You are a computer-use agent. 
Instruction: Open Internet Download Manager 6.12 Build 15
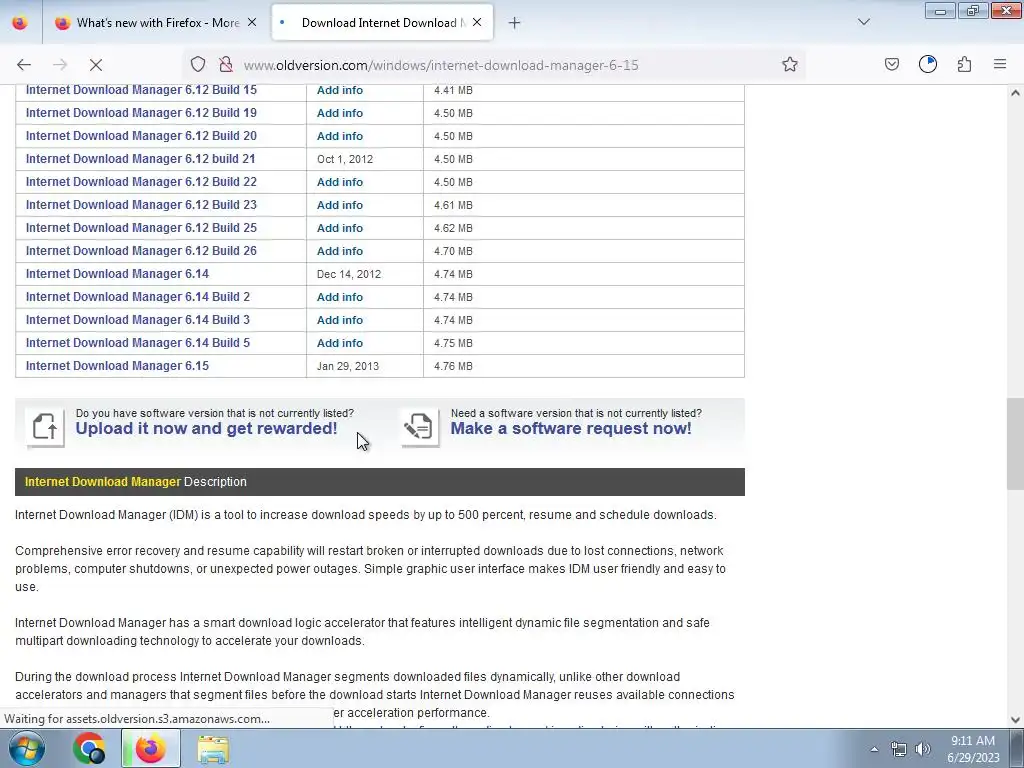(141, 90)
